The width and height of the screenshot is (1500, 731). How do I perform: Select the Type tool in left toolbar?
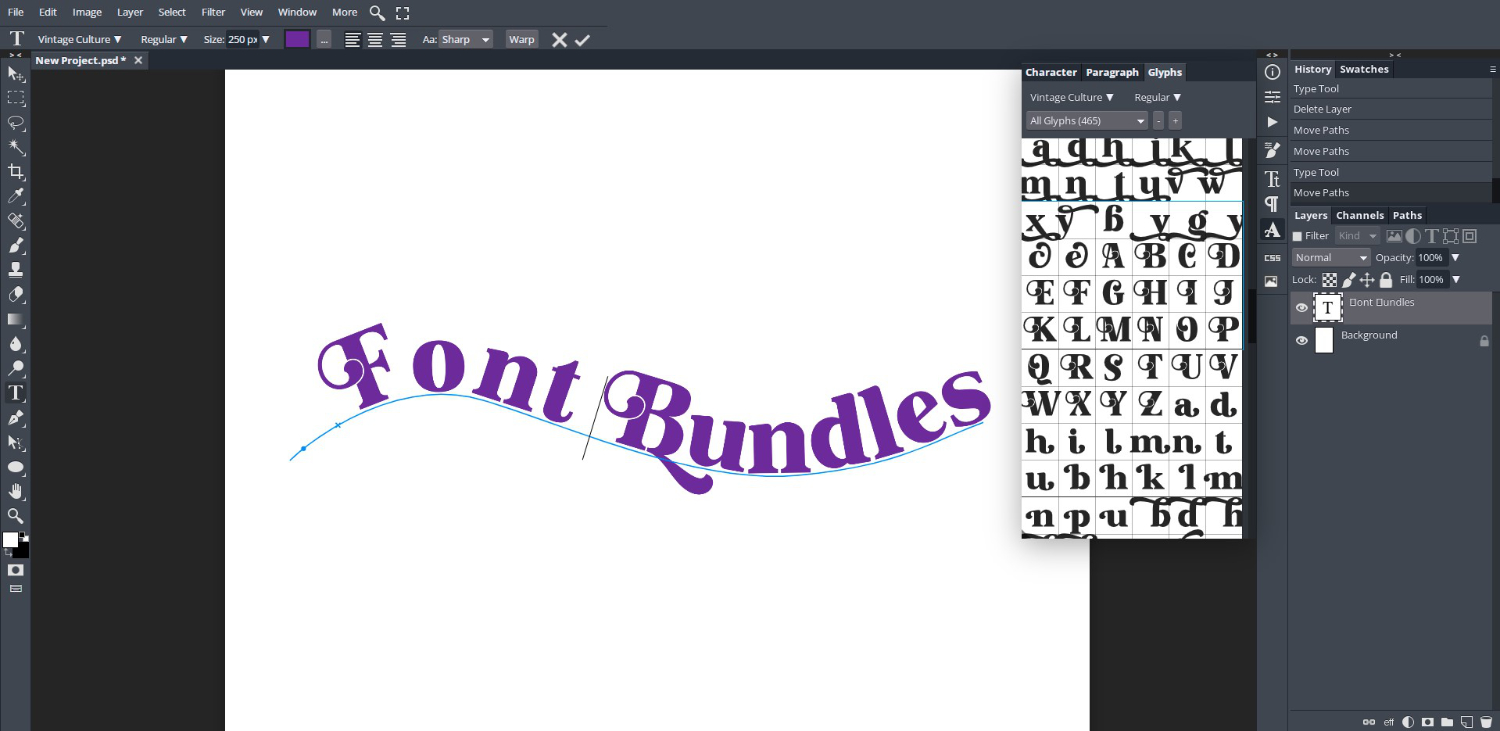click(16, 393)
